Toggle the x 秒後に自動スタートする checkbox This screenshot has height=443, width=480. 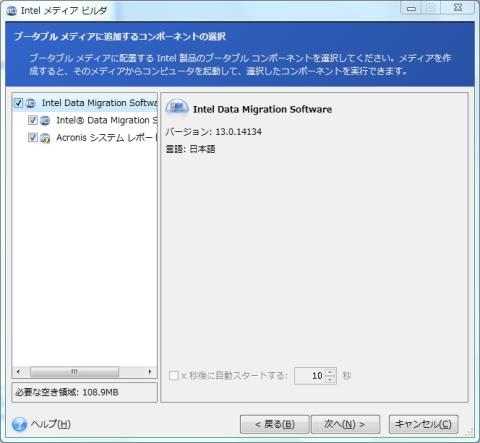pos(173,376)
